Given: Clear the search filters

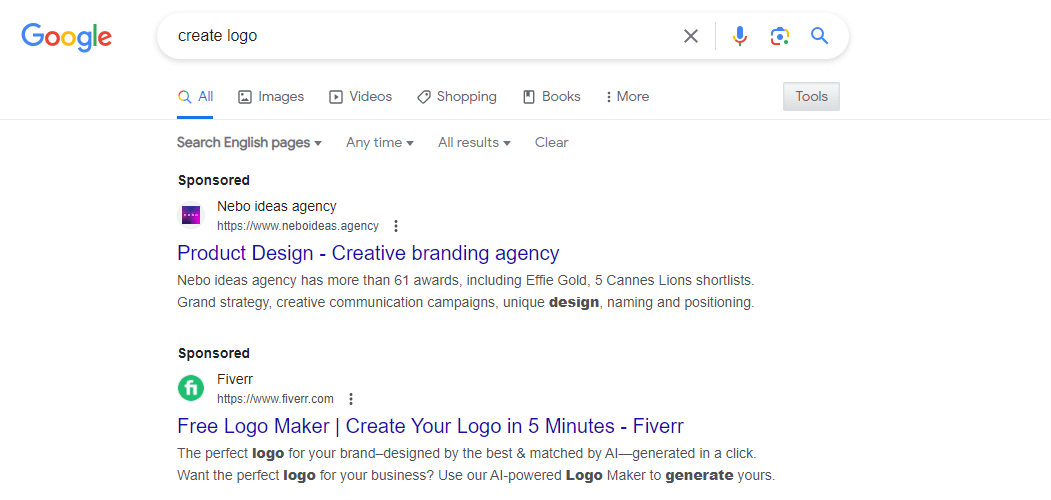Looking at the screenshot, I should point(552,143).
